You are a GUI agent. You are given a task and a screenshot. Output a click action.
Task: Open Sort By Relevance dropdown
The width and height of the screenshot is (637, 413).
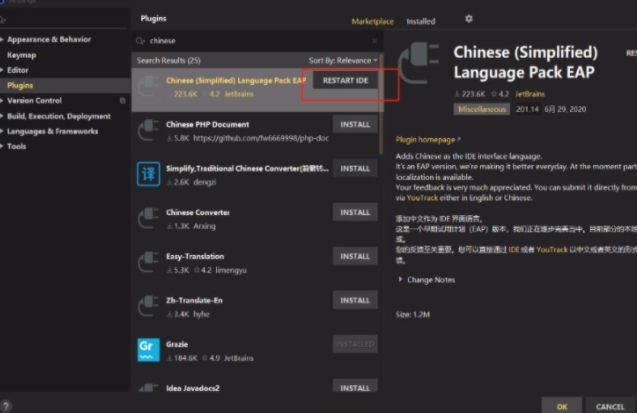(343, 61)
